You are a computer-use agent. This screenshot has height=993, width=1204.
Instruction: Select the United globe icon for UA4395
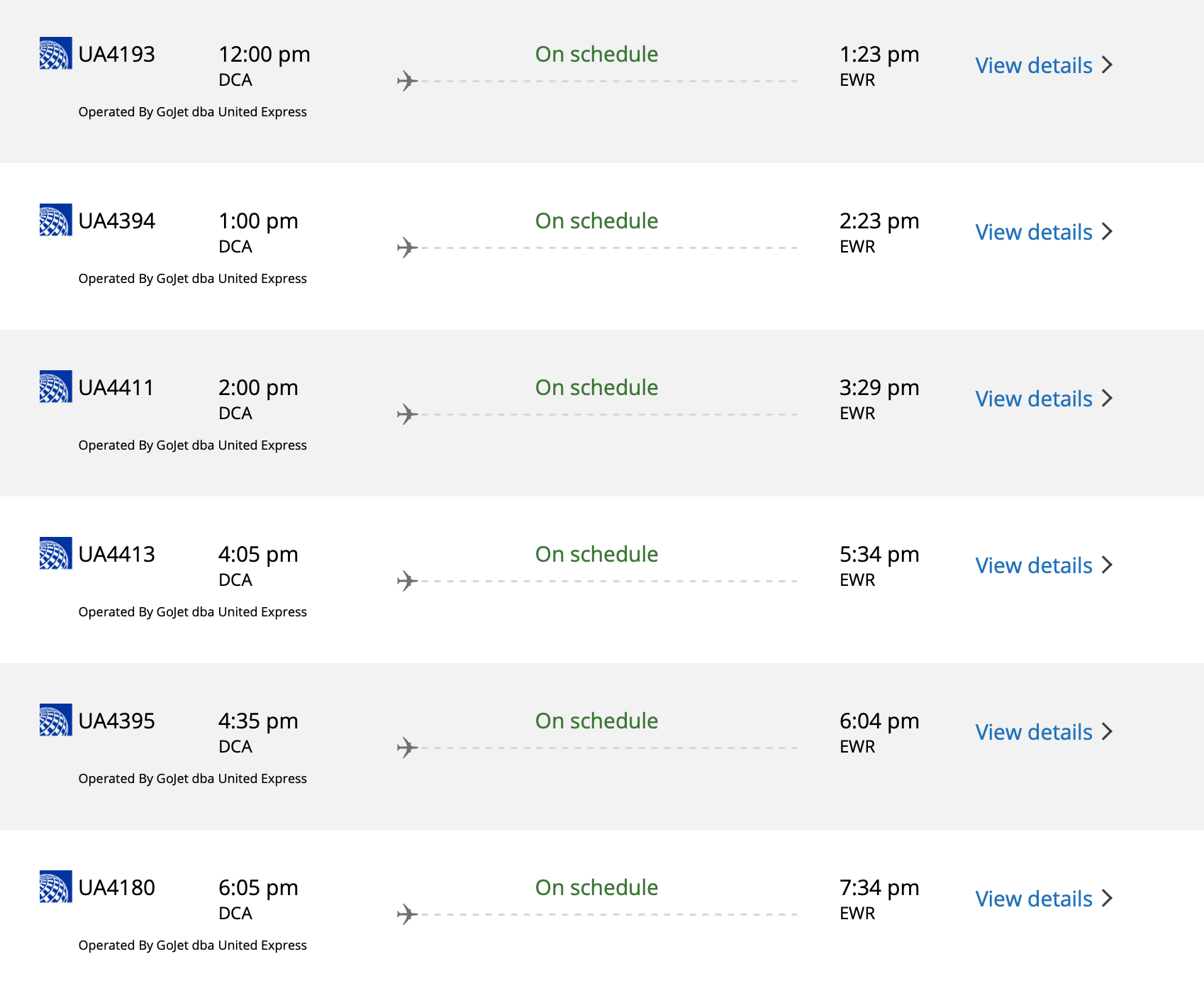click(55, 720)
